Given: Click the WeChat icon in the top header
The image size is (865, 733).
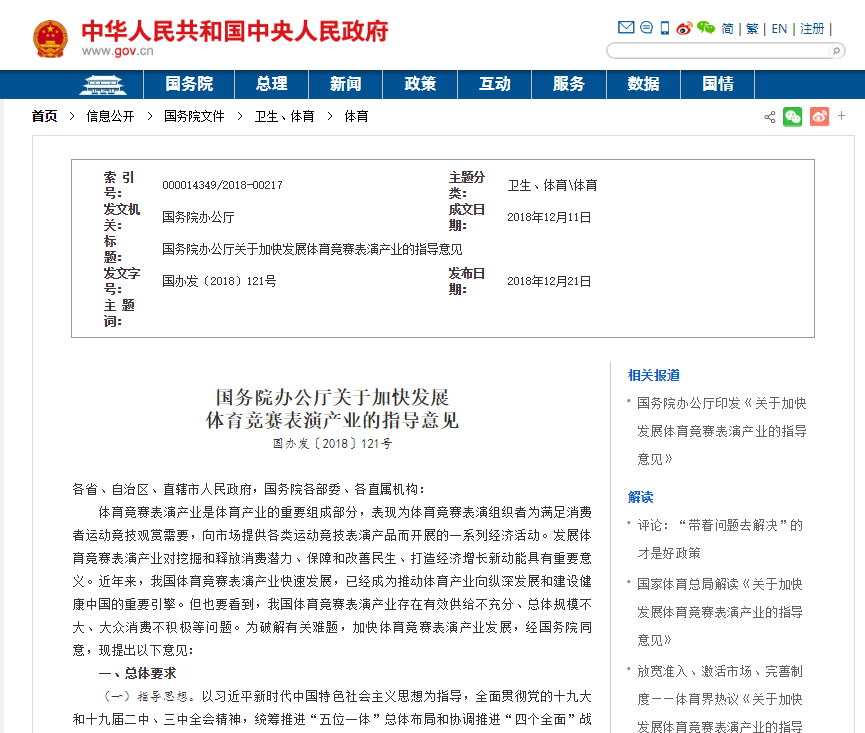Looking at the screenshot, I should pos(704,27).
